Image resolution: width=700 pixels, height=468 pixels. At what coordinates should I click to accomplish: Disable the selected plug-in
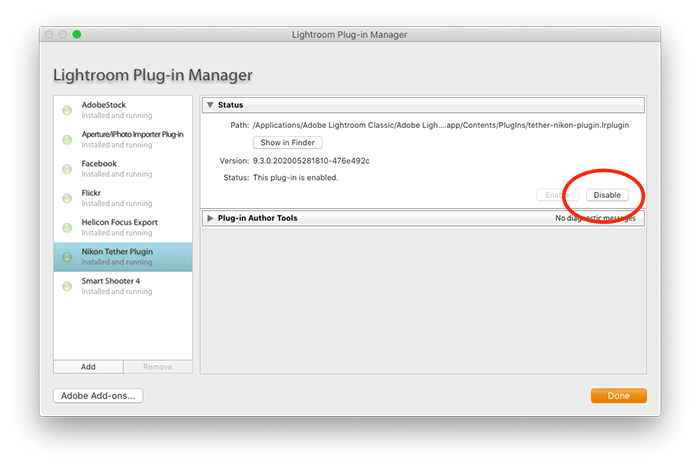coord(607,195)
